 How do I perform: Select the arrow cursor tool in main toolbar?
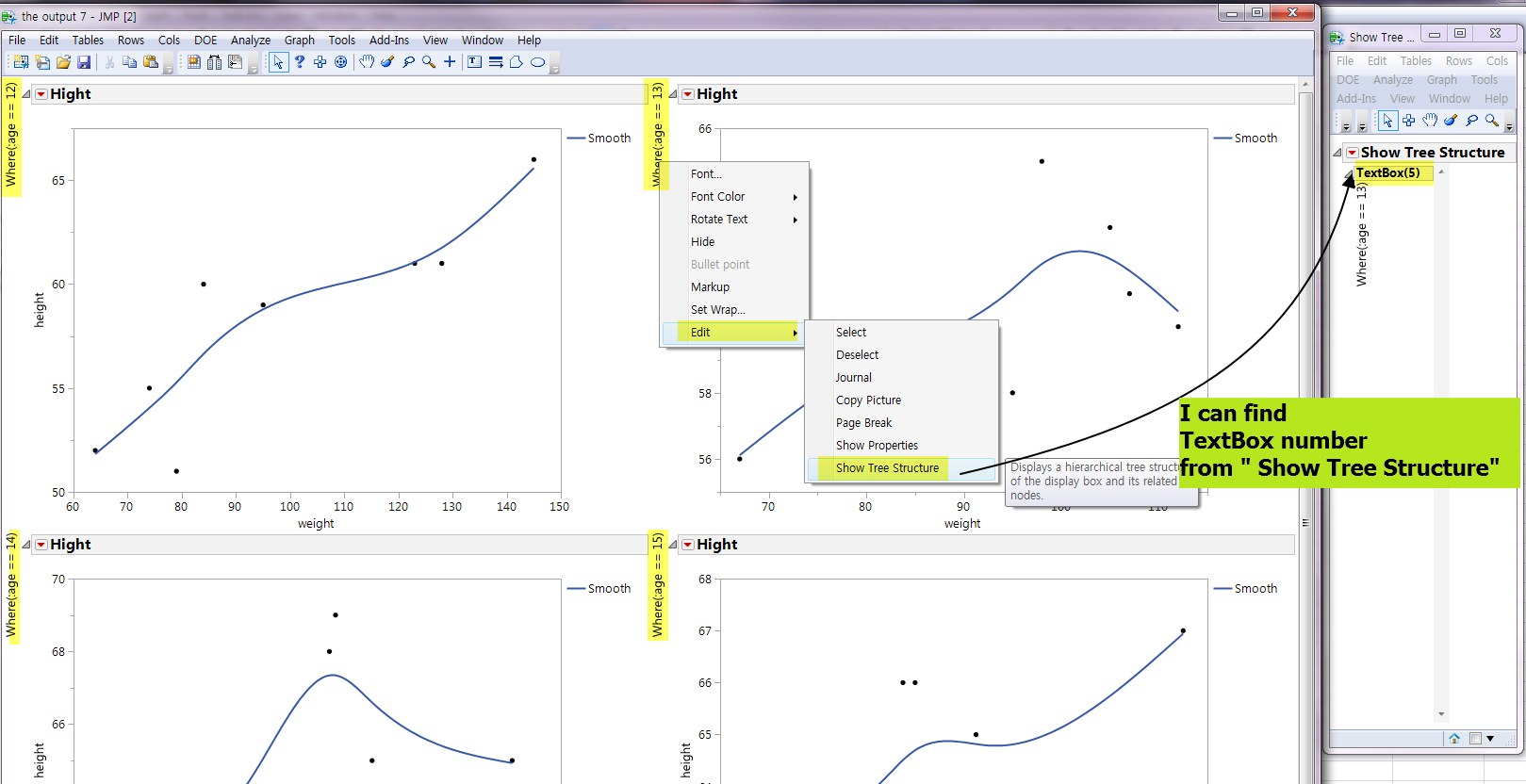tap(278, 62)
